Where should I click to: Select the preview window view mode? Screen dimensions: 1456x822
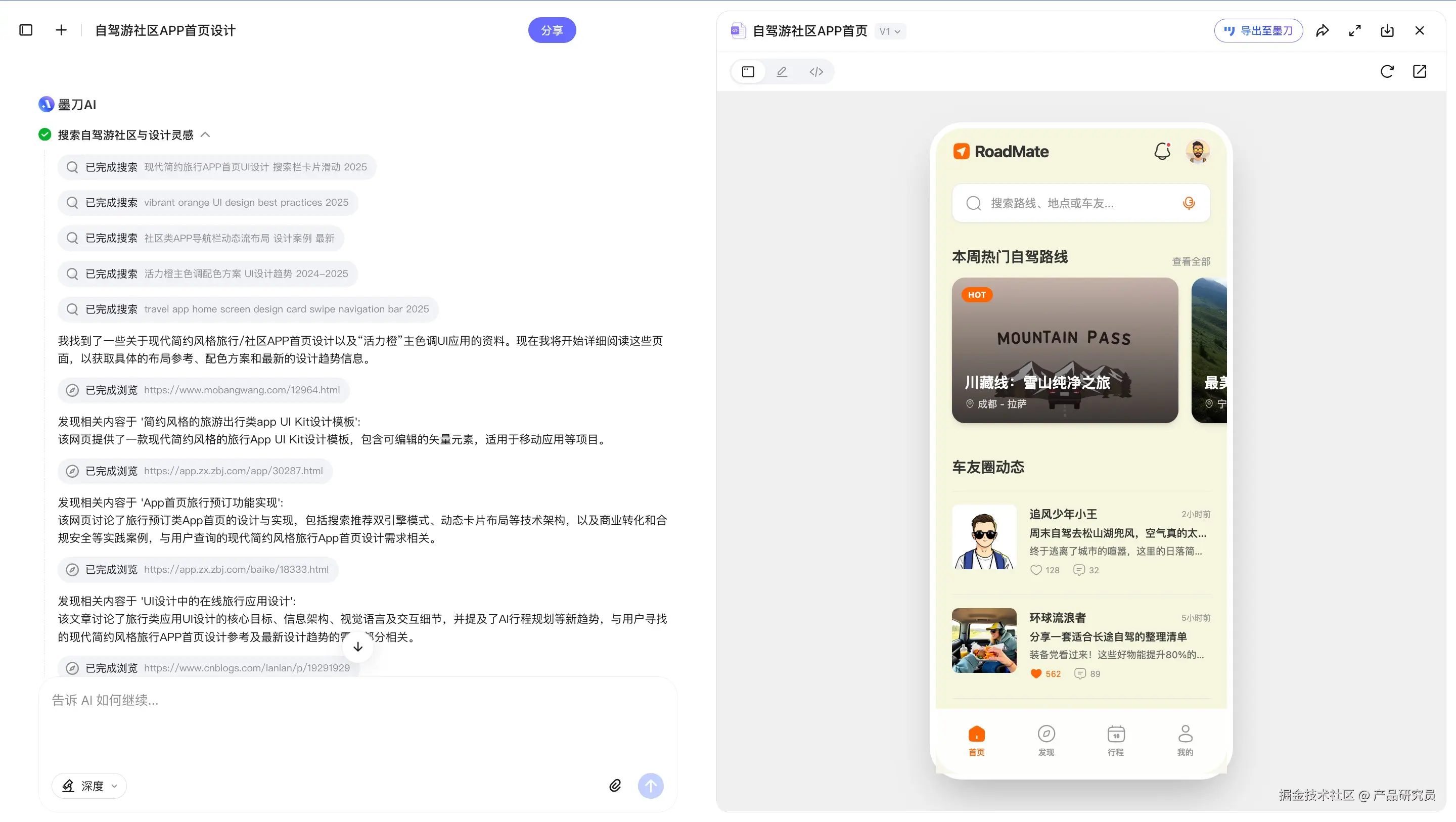748,72
